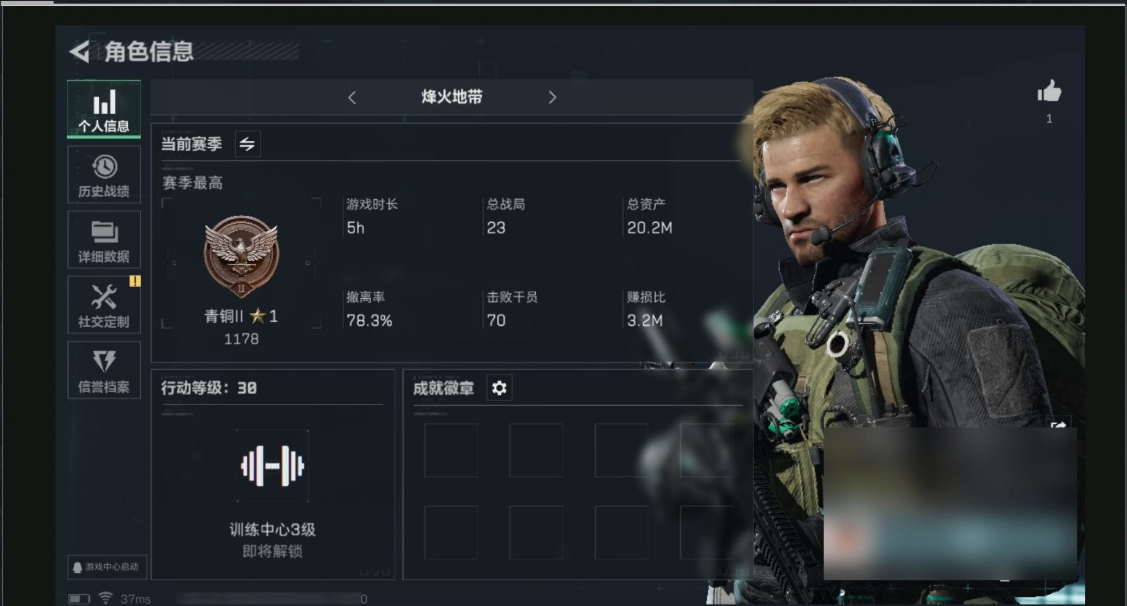Viewport: 1127px width, 606px height.
Task: Switch to previous mode with left chevron
Action: [351, 97]
